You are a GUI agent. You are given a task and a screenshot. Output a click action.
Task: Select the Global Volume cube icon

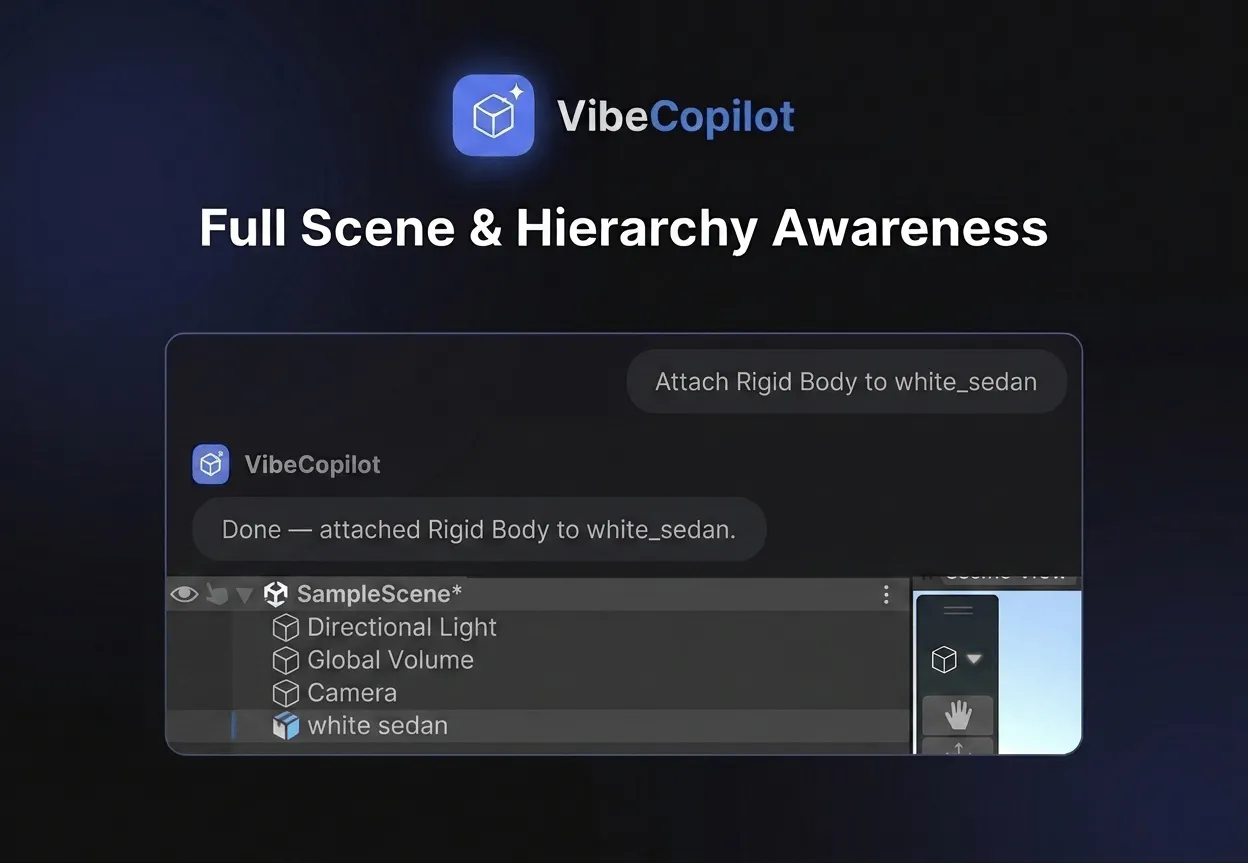[286, 661]
